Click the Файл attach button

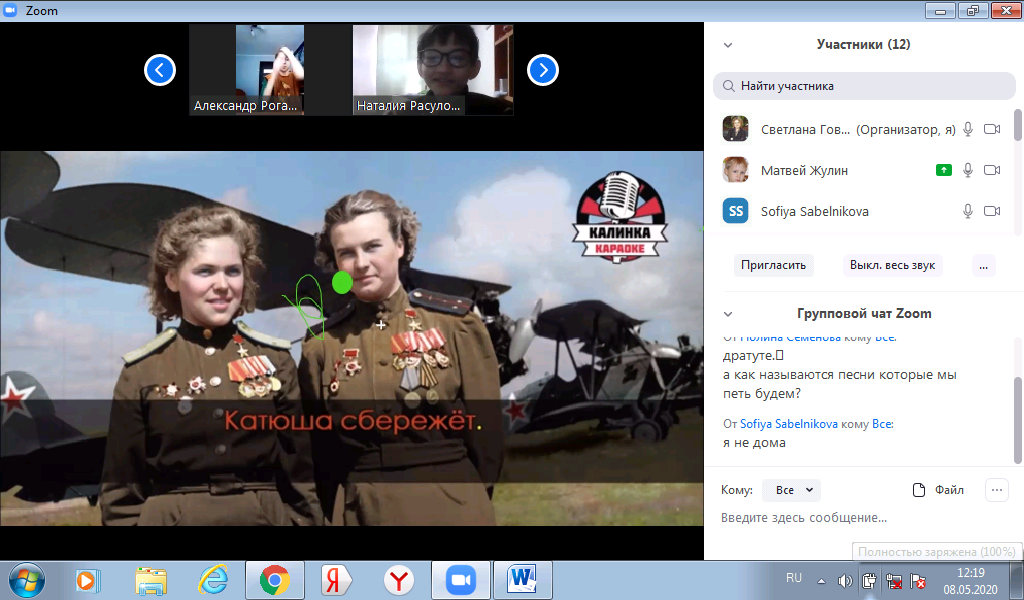938,490
